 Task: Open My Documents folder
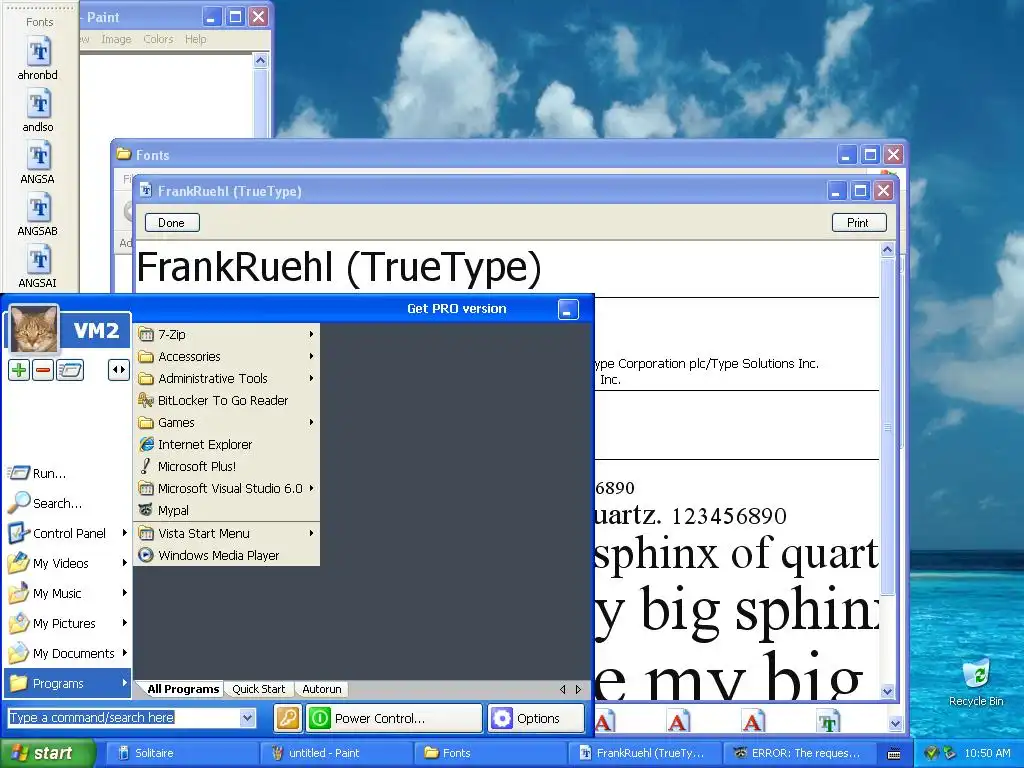68,654
